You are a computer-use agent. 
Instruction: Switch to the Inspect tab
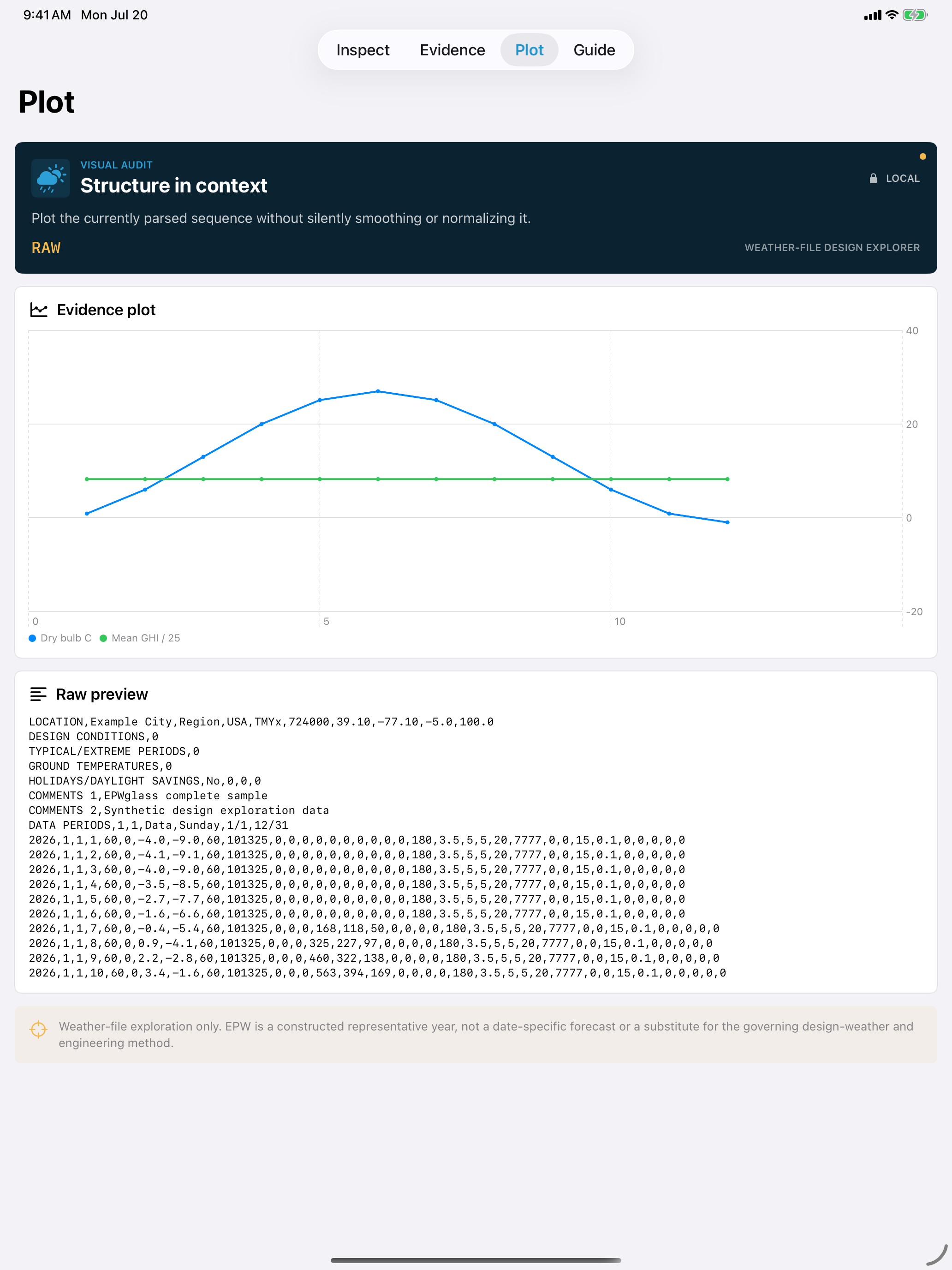point(363,50)
